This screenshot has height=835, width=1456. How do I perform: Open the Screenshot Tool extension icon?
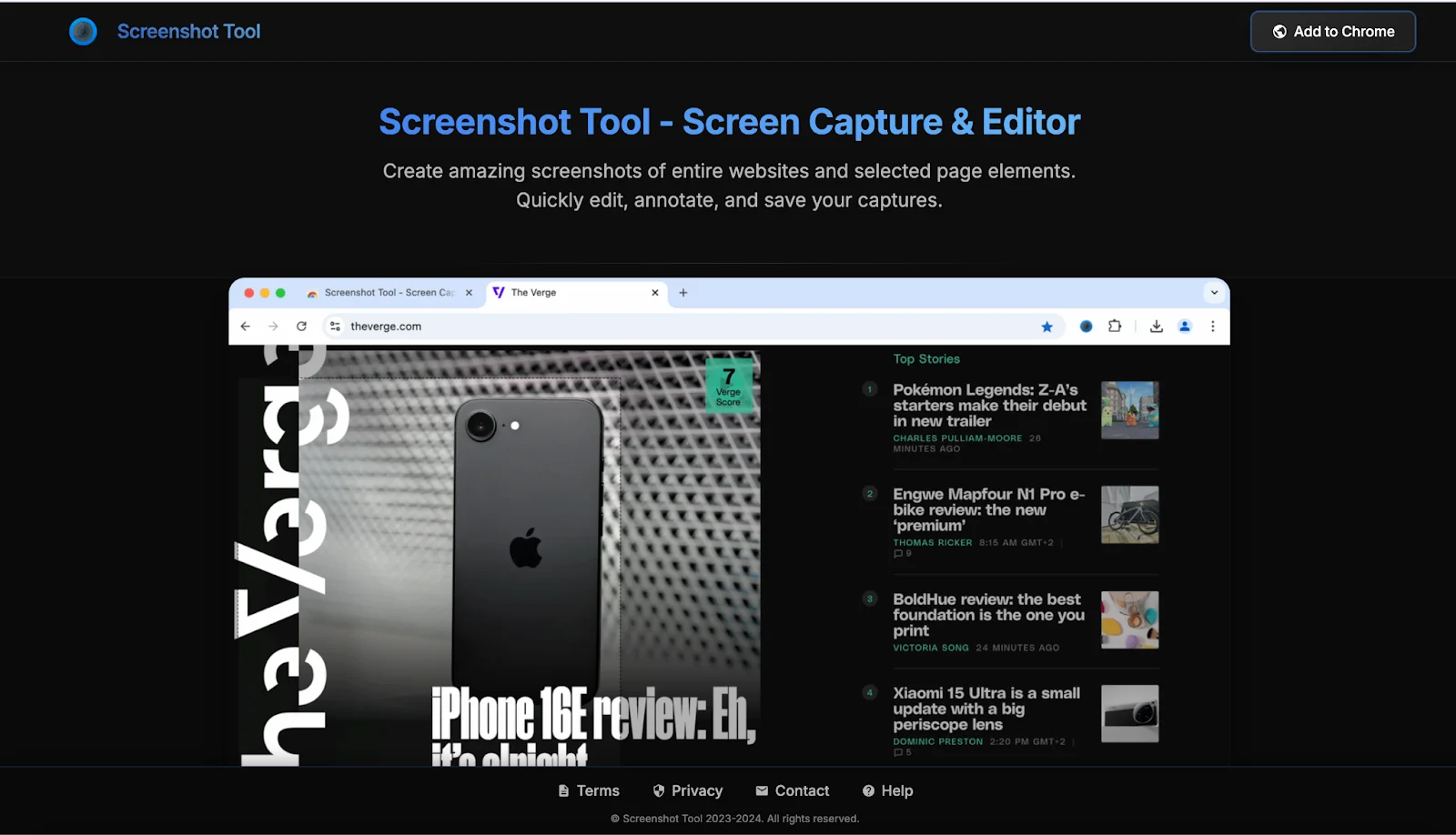click(x=1086, y=327)
